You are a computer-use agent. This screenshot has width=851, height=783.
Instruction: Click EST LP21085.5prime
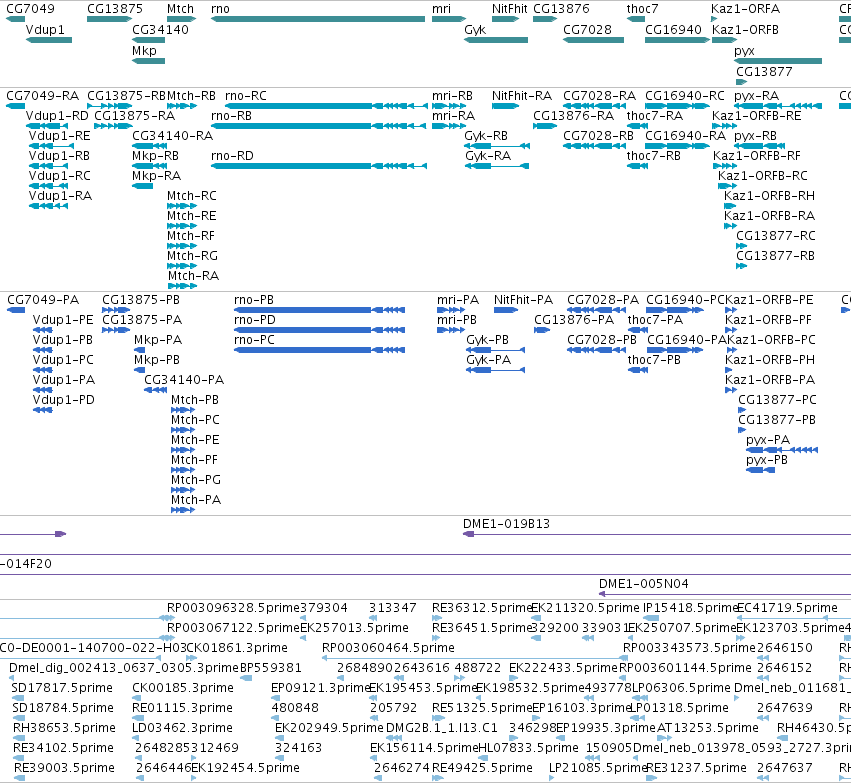(x=596, y=767)
